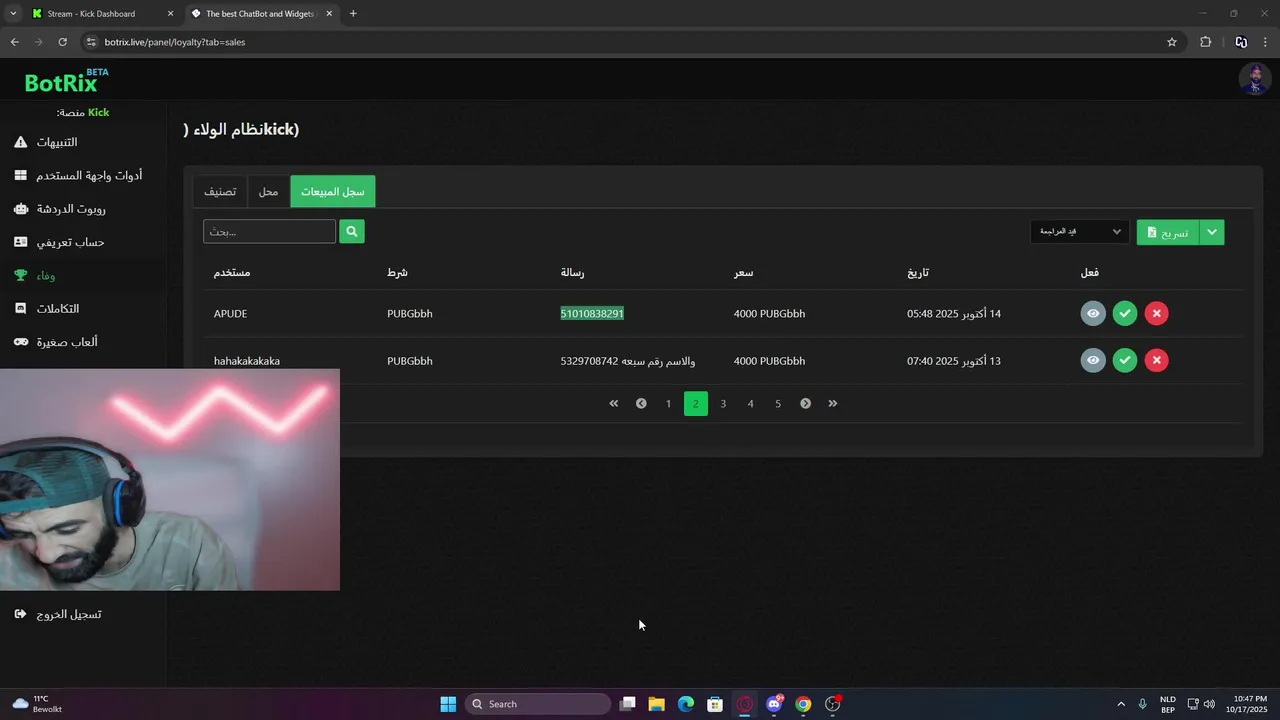Go to previous page arrow
The height and width of the screenshot is (720, 1280).
pyautogui.click(x=641, y=403)
